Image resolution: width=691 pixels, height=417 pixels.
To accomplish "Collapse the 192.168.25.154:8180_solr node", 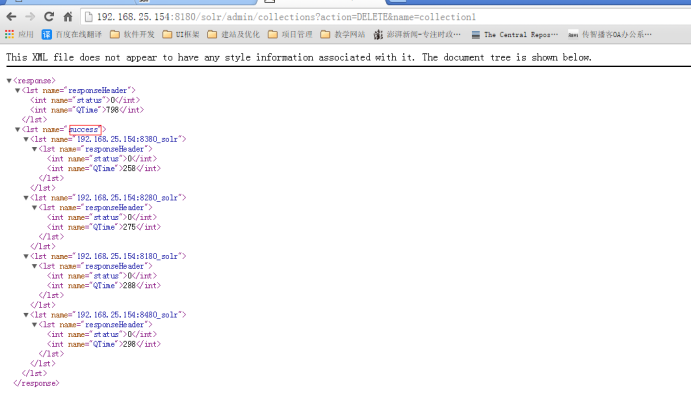I will click(x=26, y=257).
